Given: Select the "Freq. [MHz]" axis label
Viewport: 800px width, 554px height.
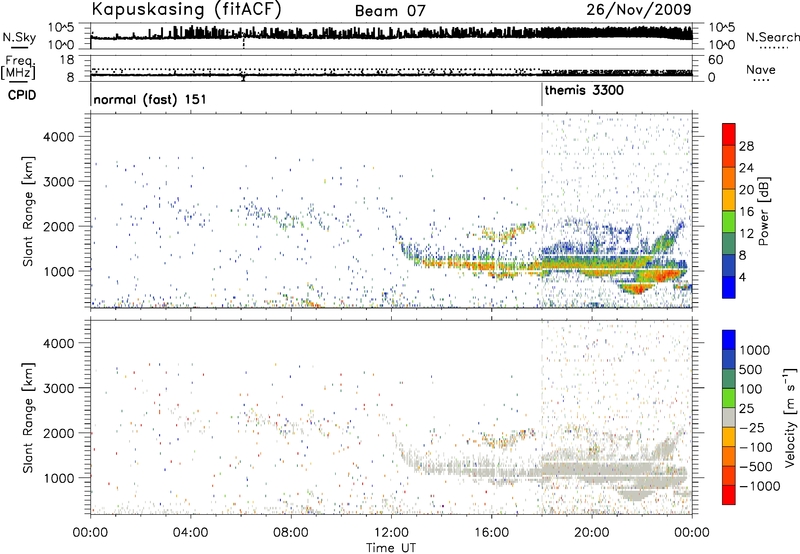Looking at the screenshot, I should click(x=18, y=68).
